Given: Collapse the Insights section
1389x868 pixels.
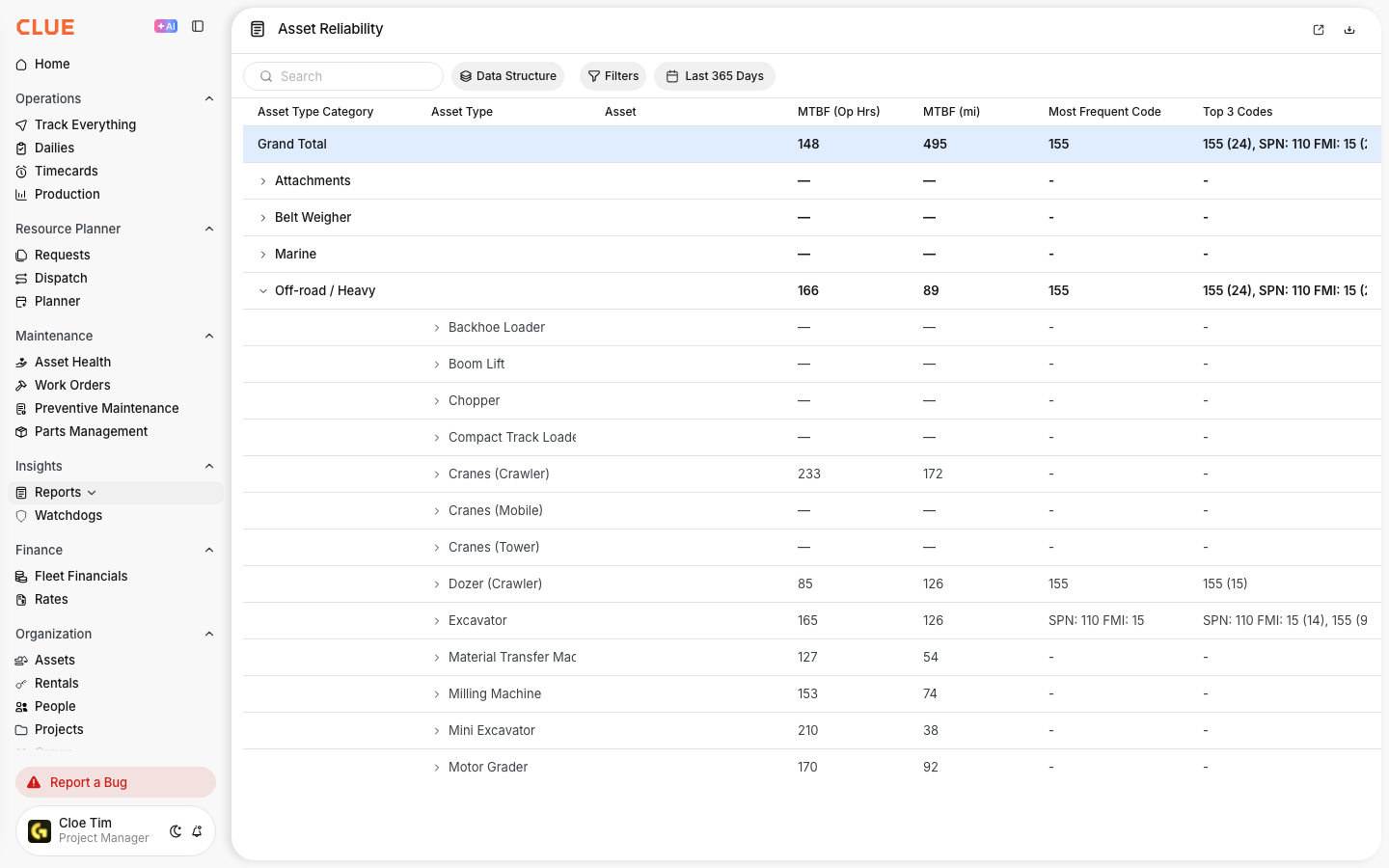Looking at the screenshot, I should coord(209,466).
